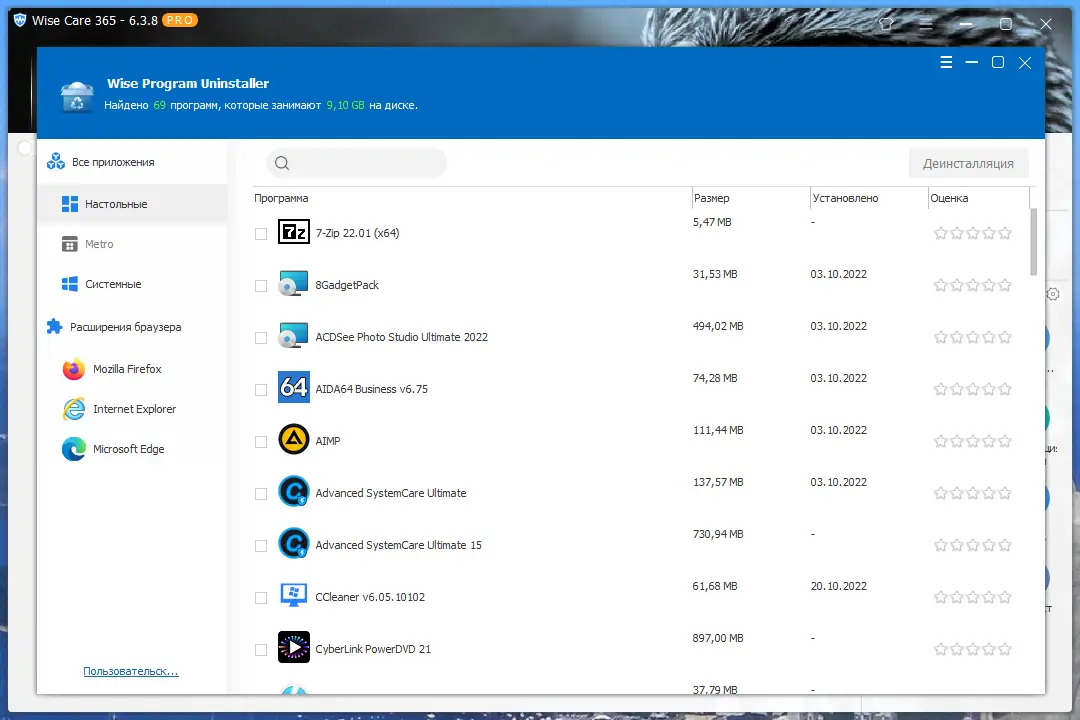This screenshot has height=720, width=1080.
Task: Click the 730,94 MB size value
Action: tap(718, 534)
